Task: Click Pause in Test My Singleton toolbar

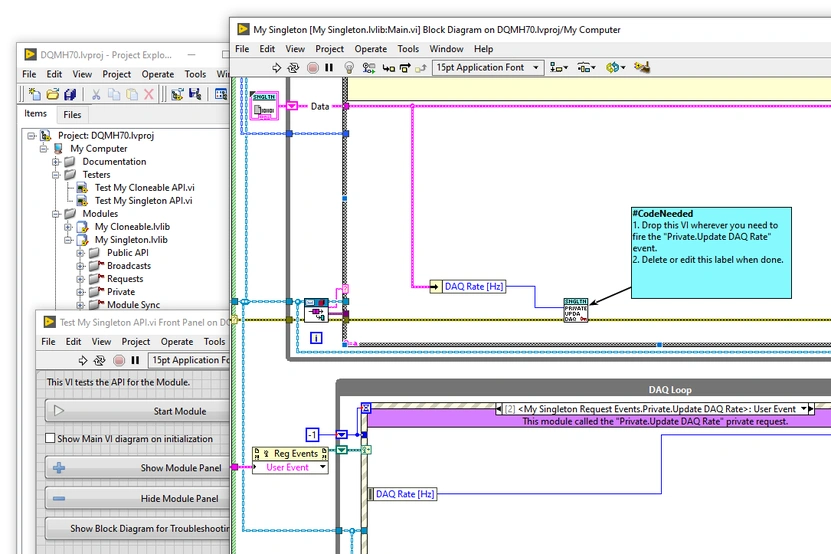Action: (x=135, y=360)
